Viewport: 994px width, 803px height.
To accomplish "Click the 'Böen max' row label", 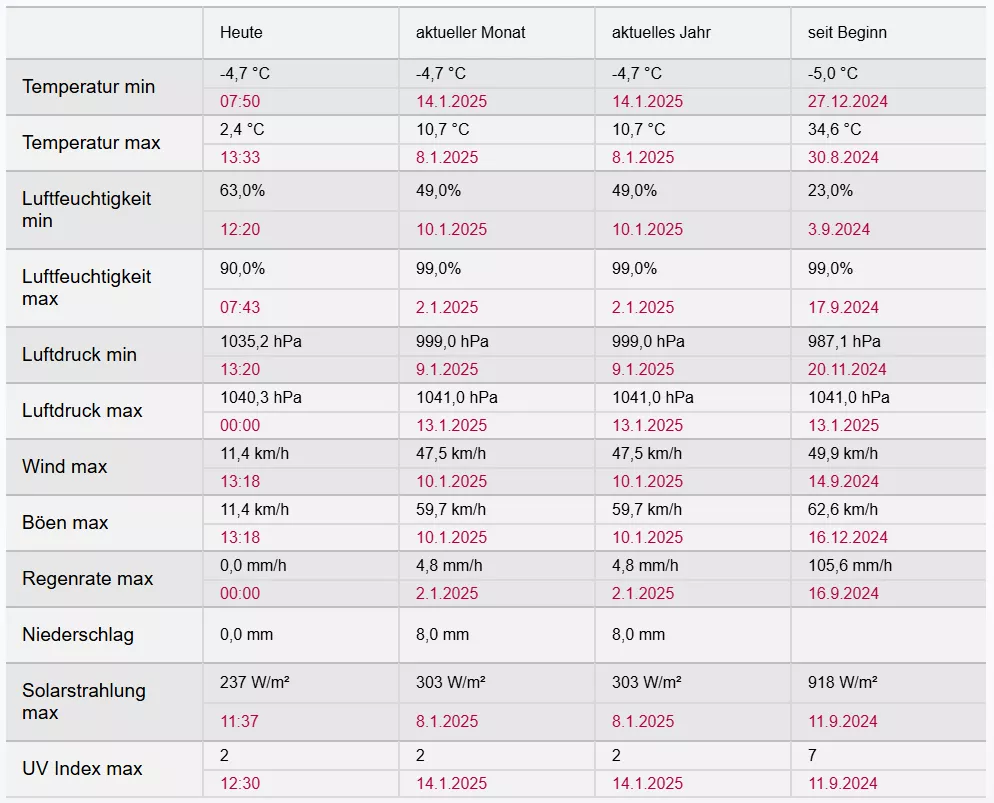I will tap(65, 523).
